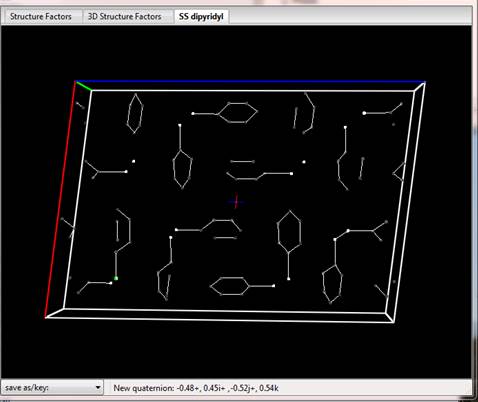Click the green highlighted atom

point(116,278)
